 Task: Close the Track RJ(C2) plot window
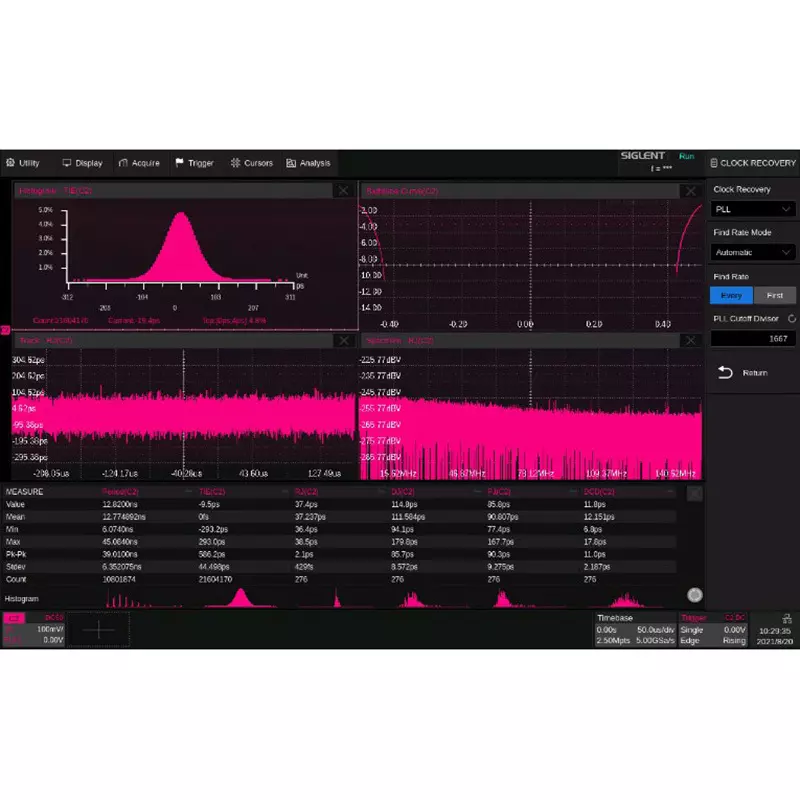coord(344,340)
